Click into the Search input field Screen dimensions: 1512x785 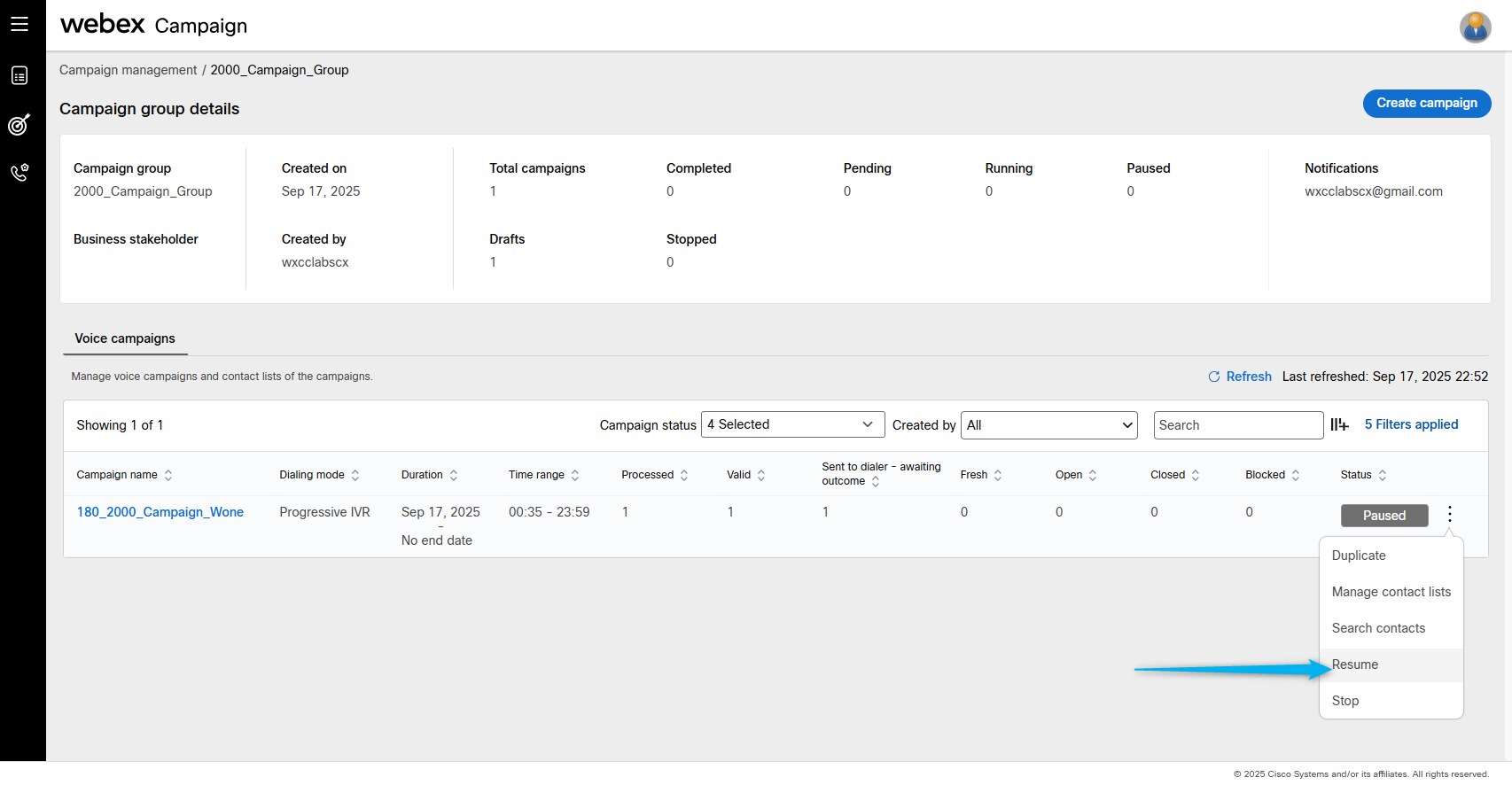[1237, 425]
